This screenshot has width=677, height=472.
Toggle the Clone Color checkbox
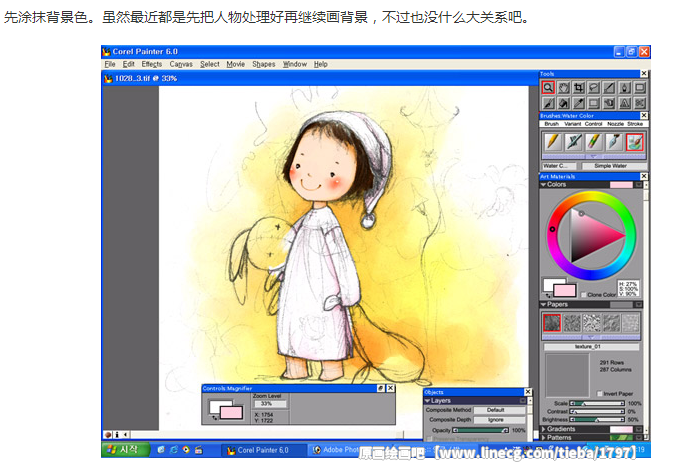coord(584,295)
